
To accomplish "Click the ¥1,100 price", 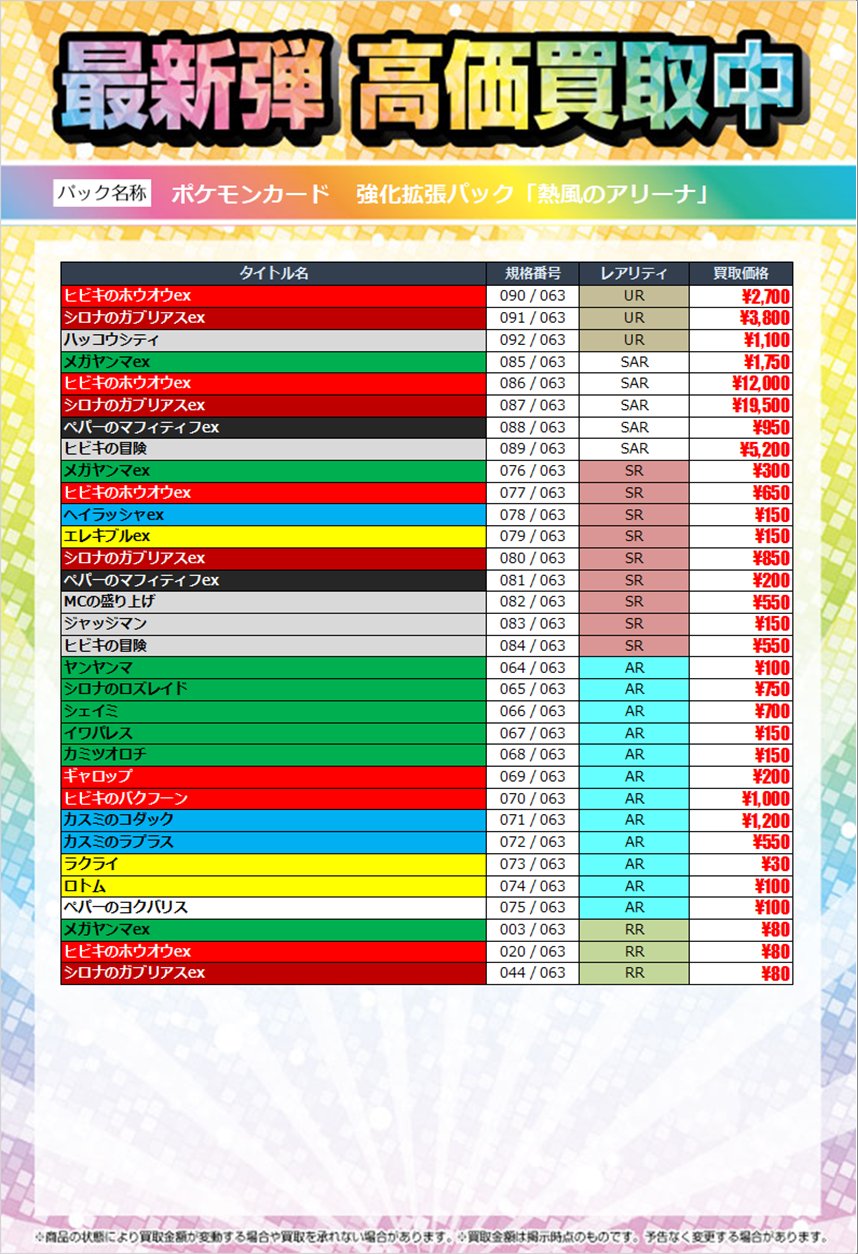I will [x=766, y=340].
